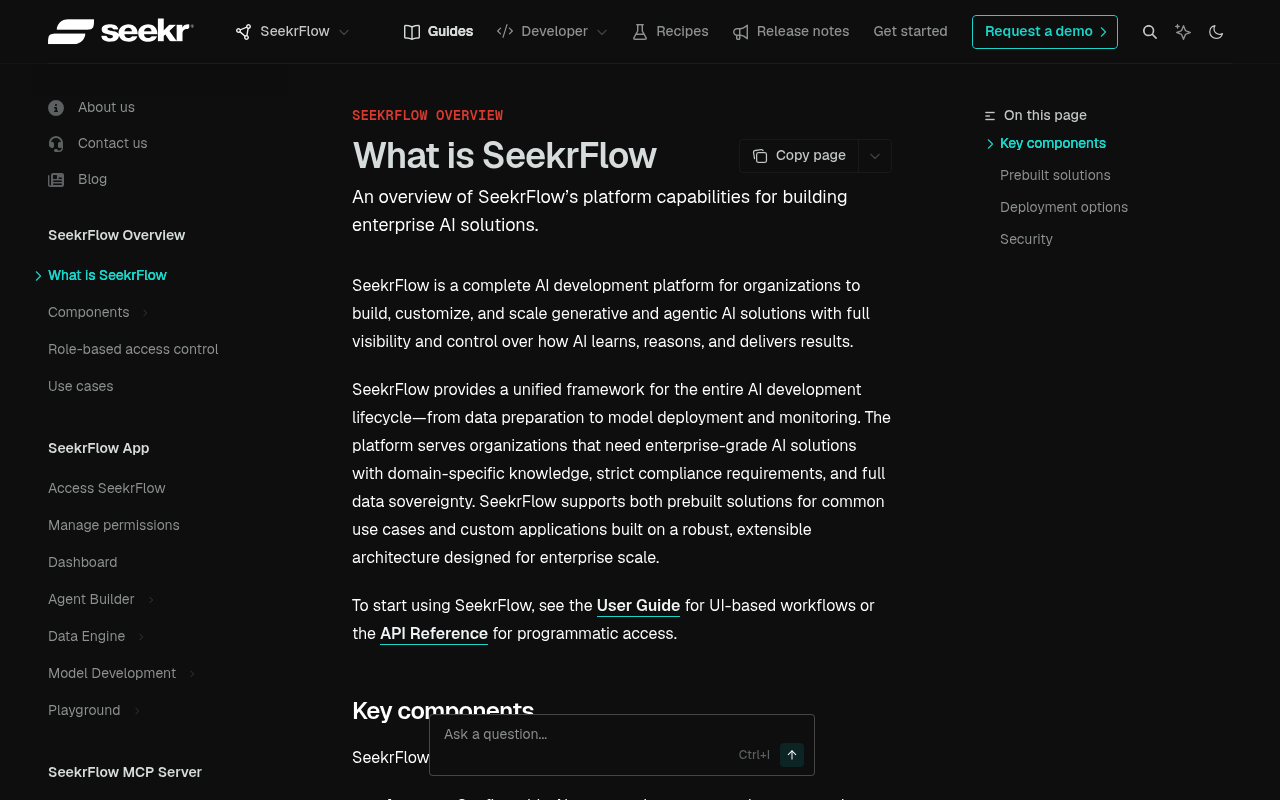The width and height of the screenshot is (1280, 800).
Task: Click the Guides book icon
Action: (x=412, y=32)
